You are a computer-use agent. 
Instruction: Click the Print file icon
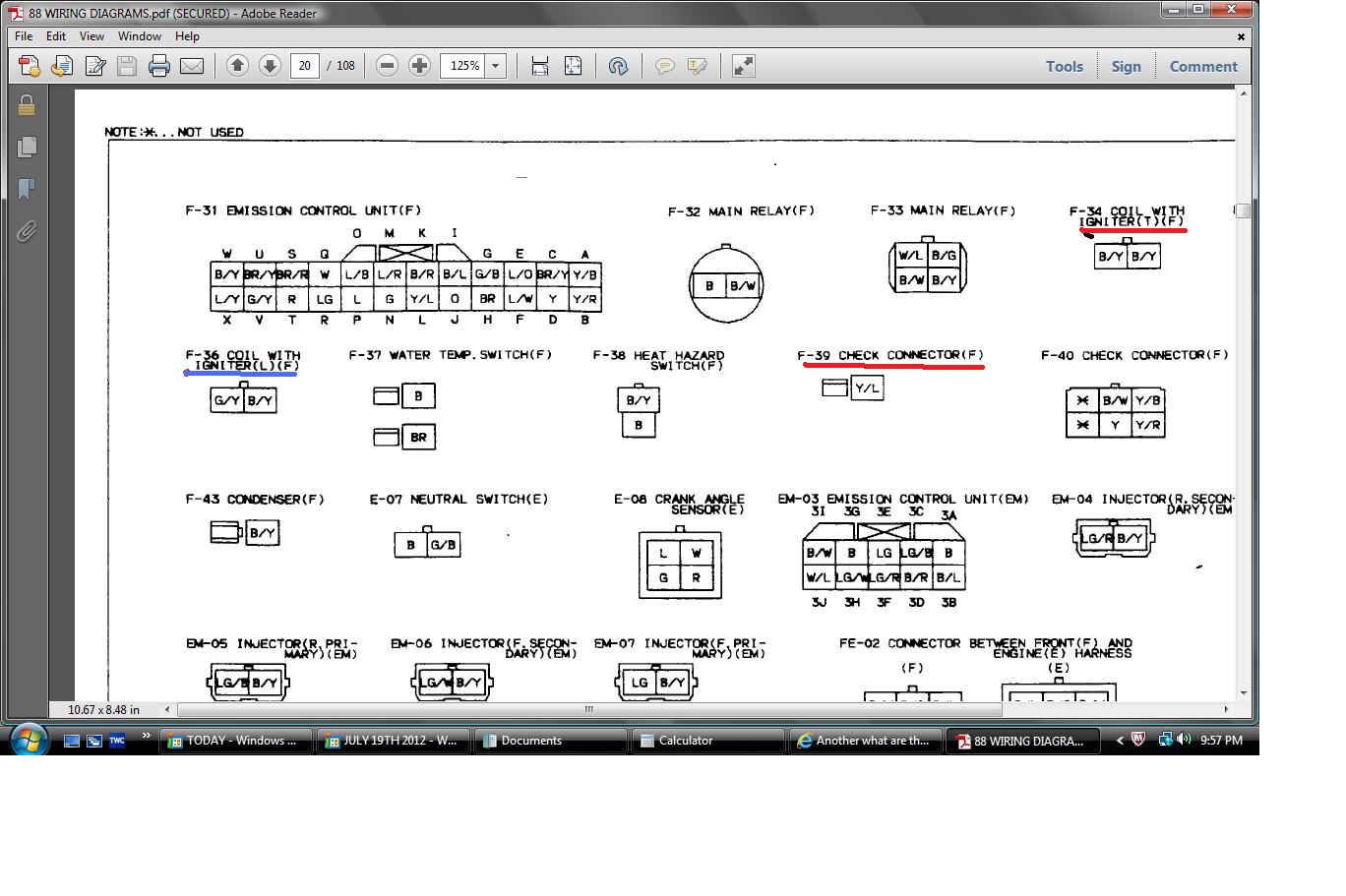(158, 66)
